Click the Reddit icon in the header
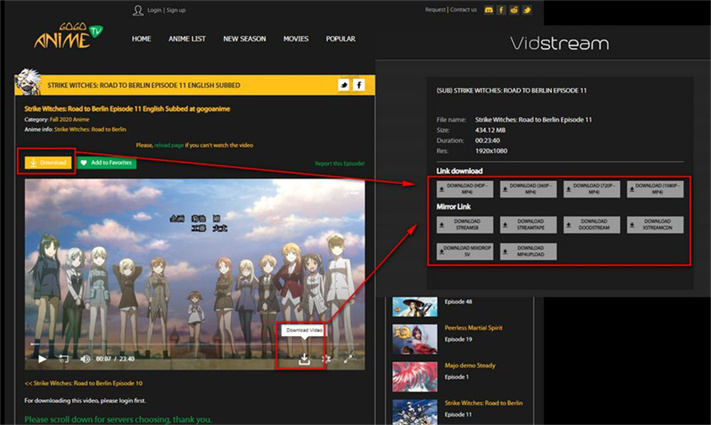Image resolution: width=711 pixels, height=425 pixels. (x=514, y=10)
